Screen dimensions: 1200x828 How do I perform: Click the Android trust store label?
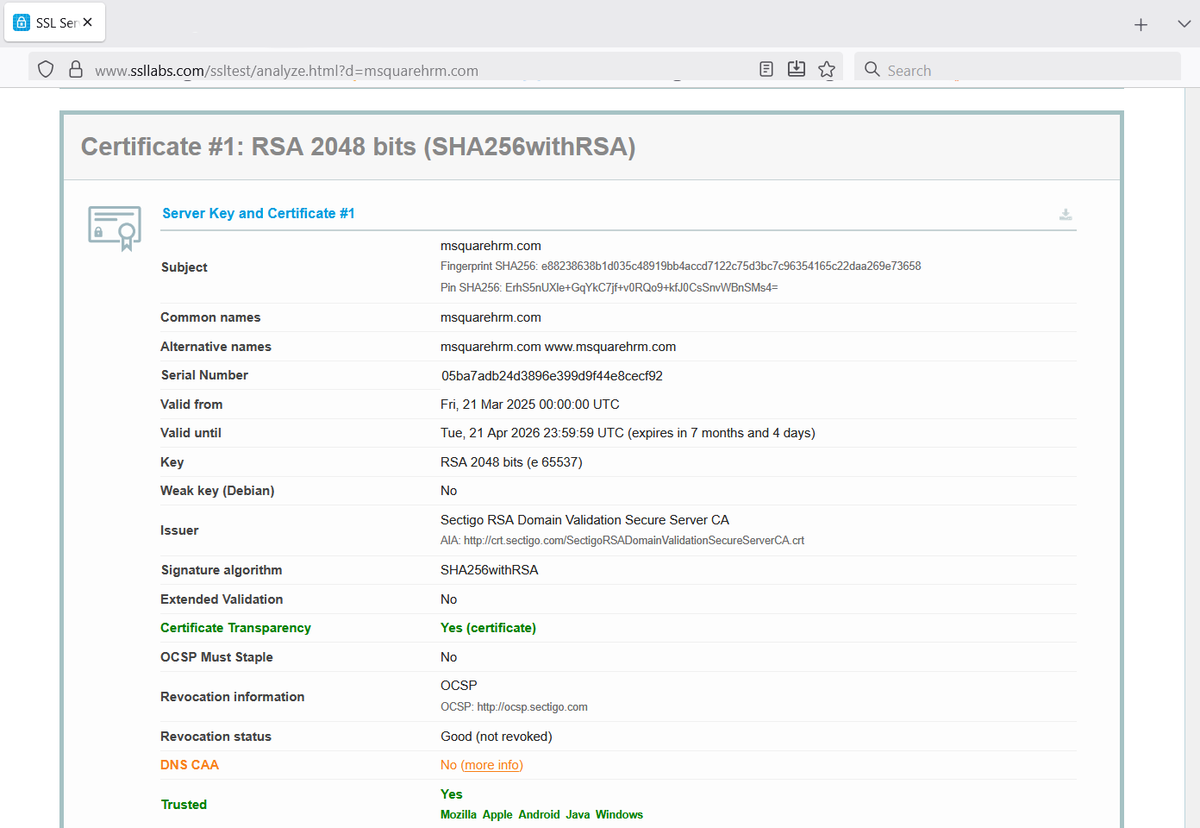[540, 815]
